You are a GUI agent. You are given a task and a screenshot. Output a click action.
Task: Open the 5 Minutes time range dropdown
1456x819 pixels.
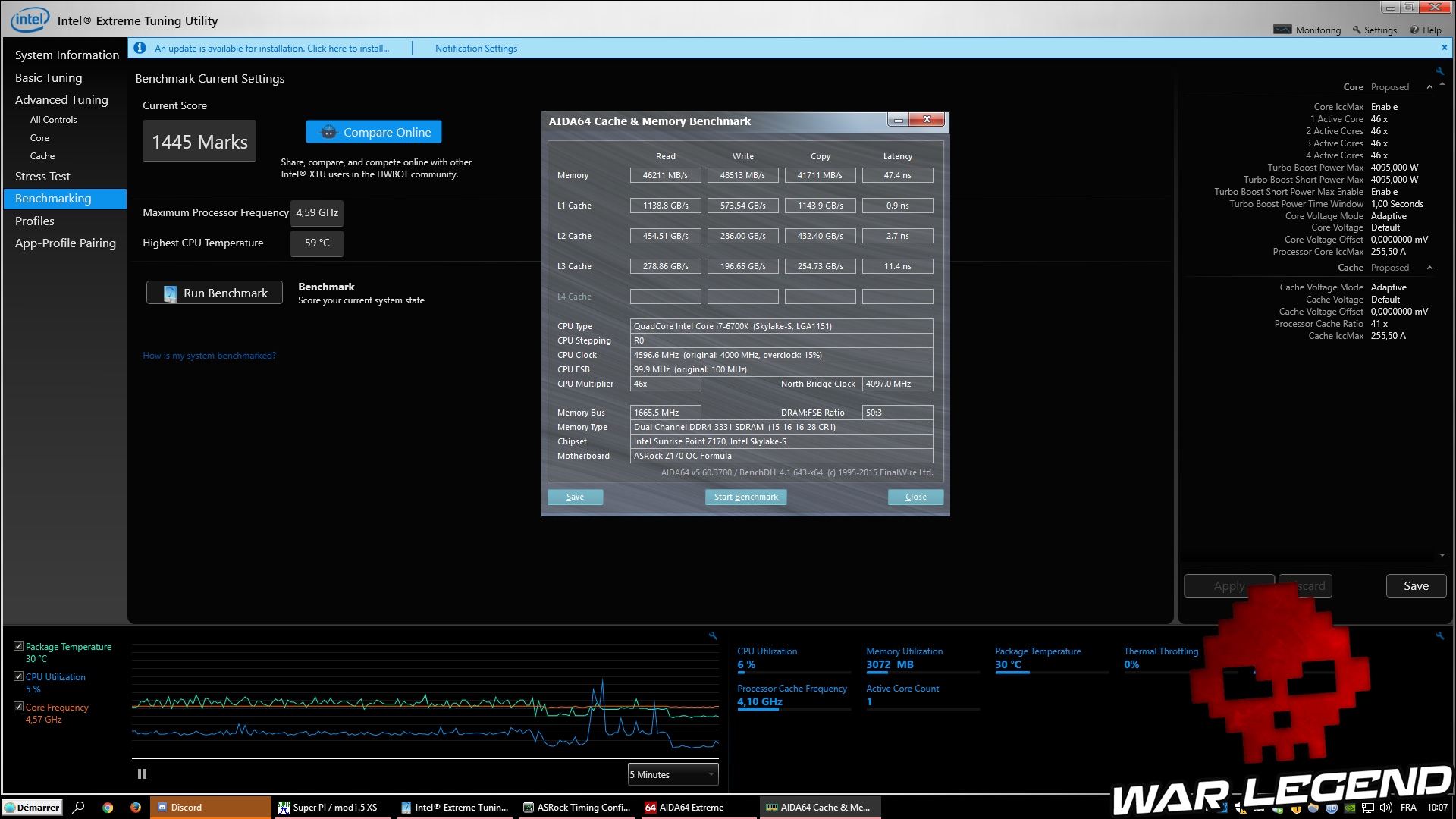pyautogui.click(x=673, y=774)
